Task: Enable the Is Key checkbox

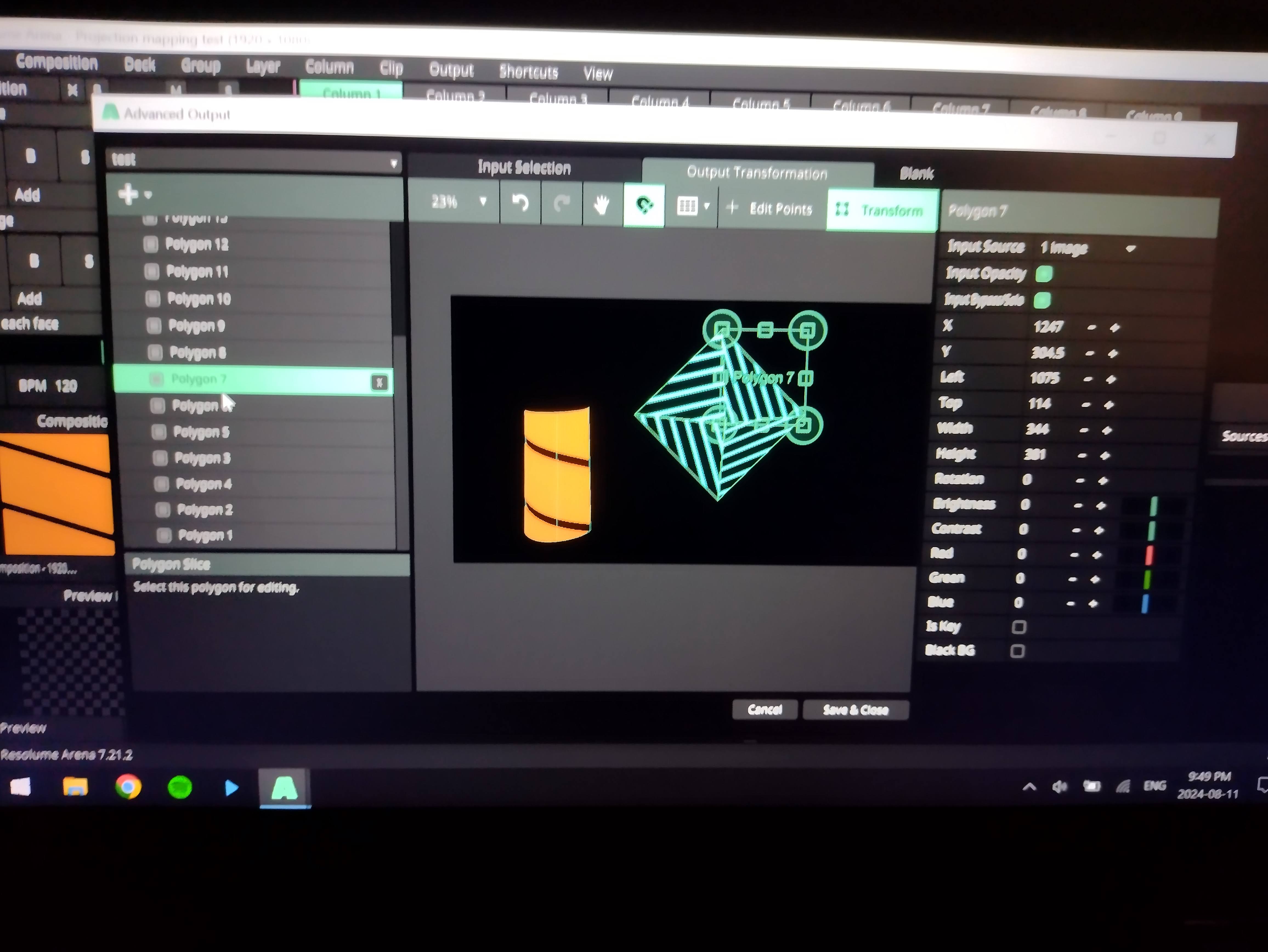Action: tap(1019, 627)
